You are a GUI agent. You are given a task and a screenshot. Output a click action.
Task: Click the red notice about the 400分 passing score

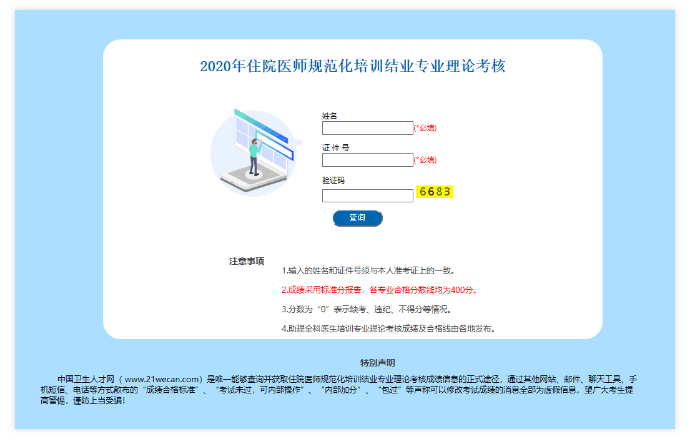378,289
